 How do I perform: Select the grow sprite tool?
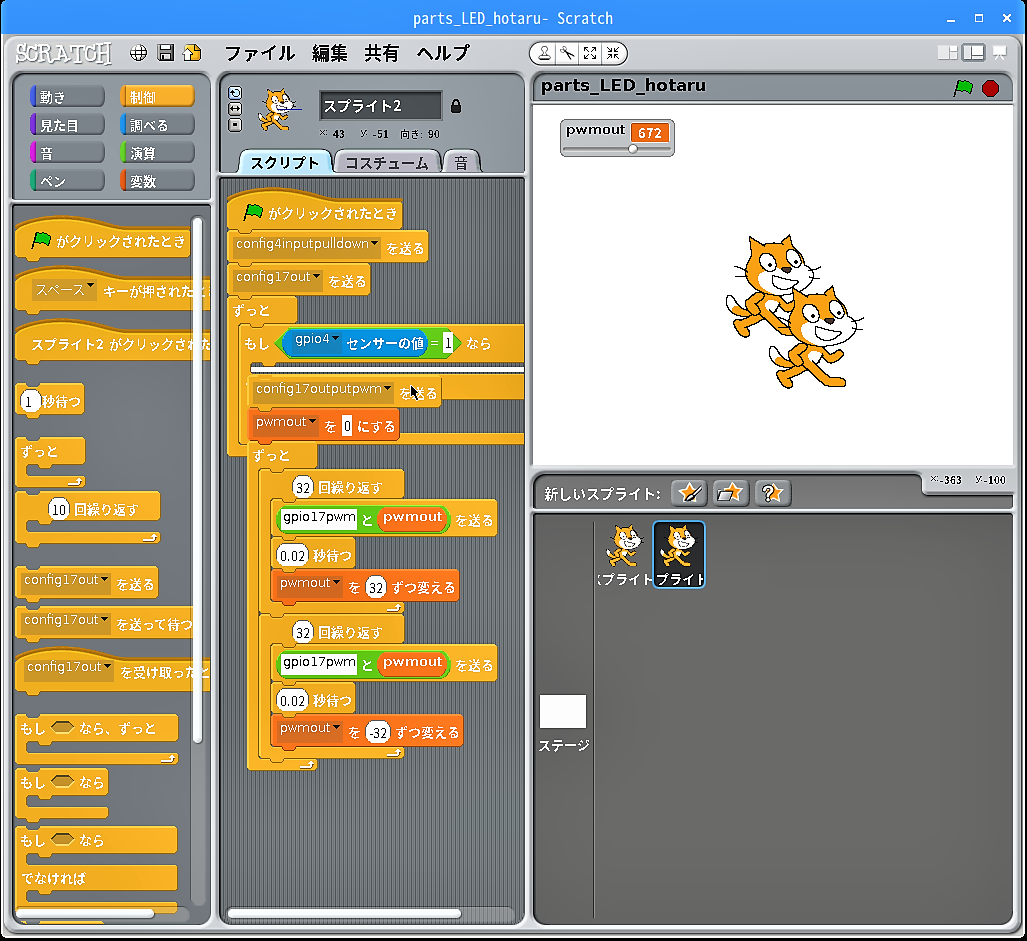[590, 53]
